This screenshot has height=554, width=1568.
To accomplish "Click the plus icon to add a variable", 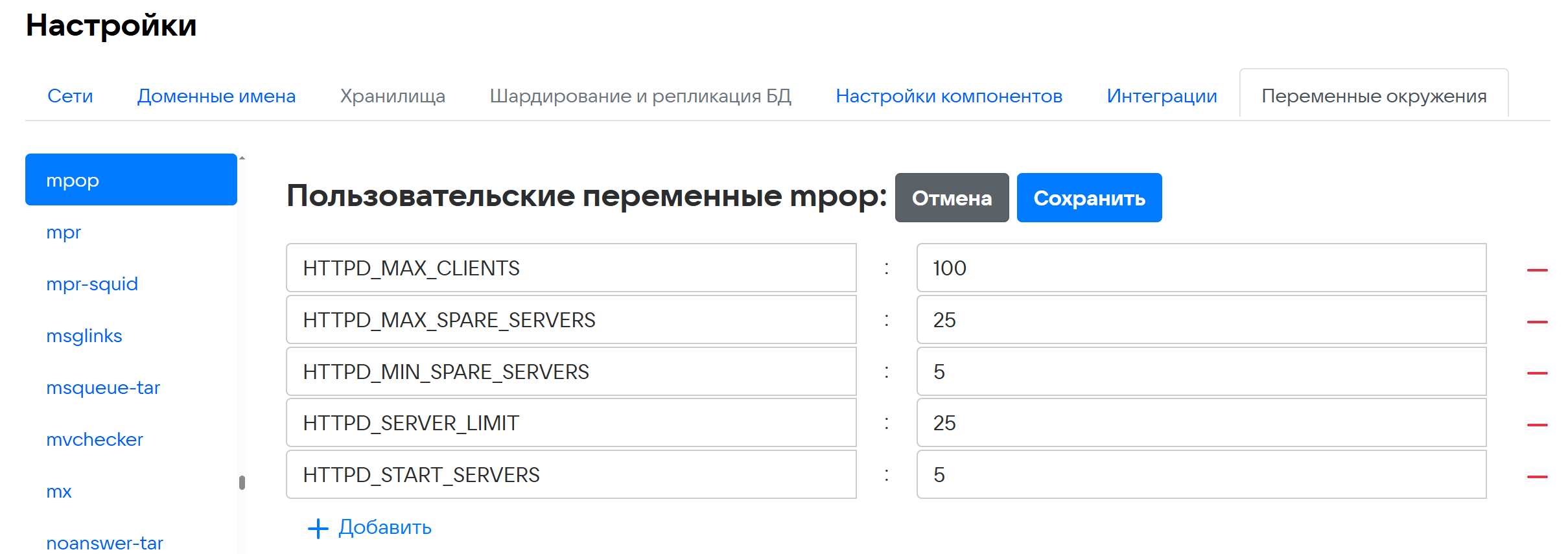I will pos(318,528).
